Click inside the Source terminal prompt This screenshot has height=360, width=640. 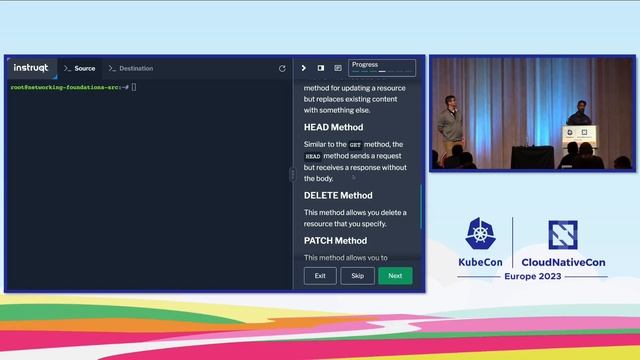coord(134,87)
